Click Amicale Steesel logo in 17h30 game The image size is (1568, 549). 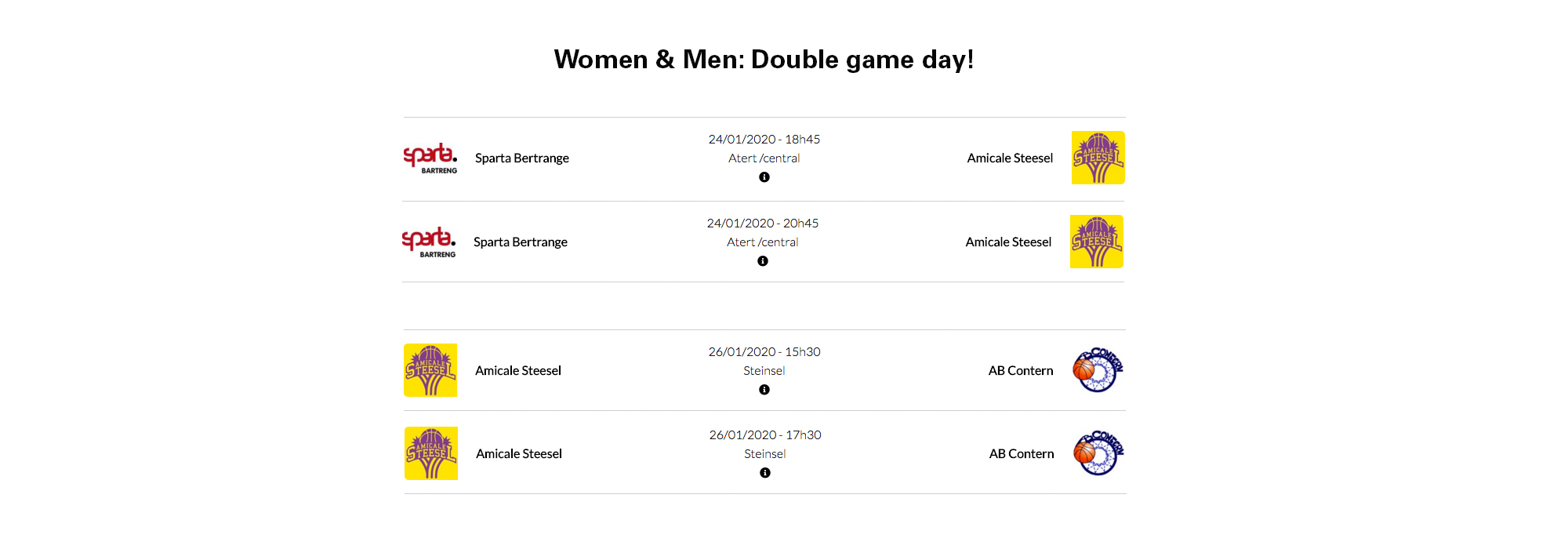[431, 453]
